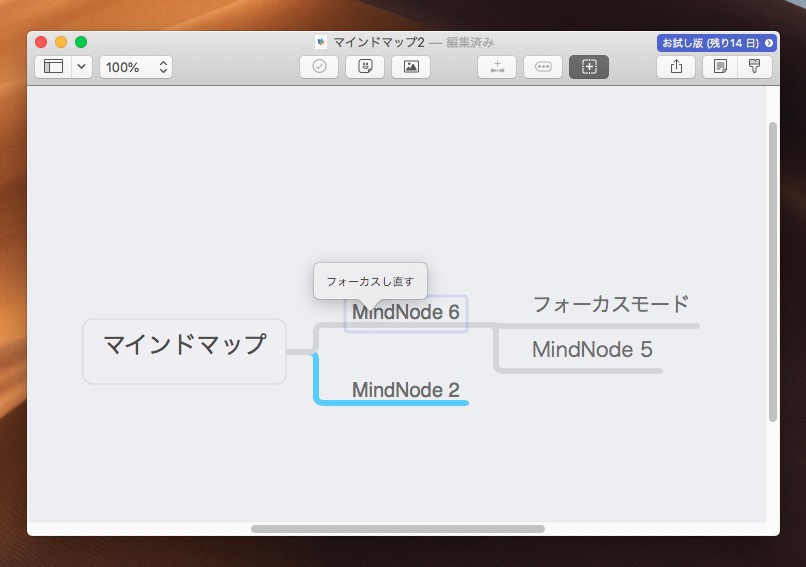Click the document icon in title bar
The height and width of the screenshot is (567, 806).
pos(321,43)
